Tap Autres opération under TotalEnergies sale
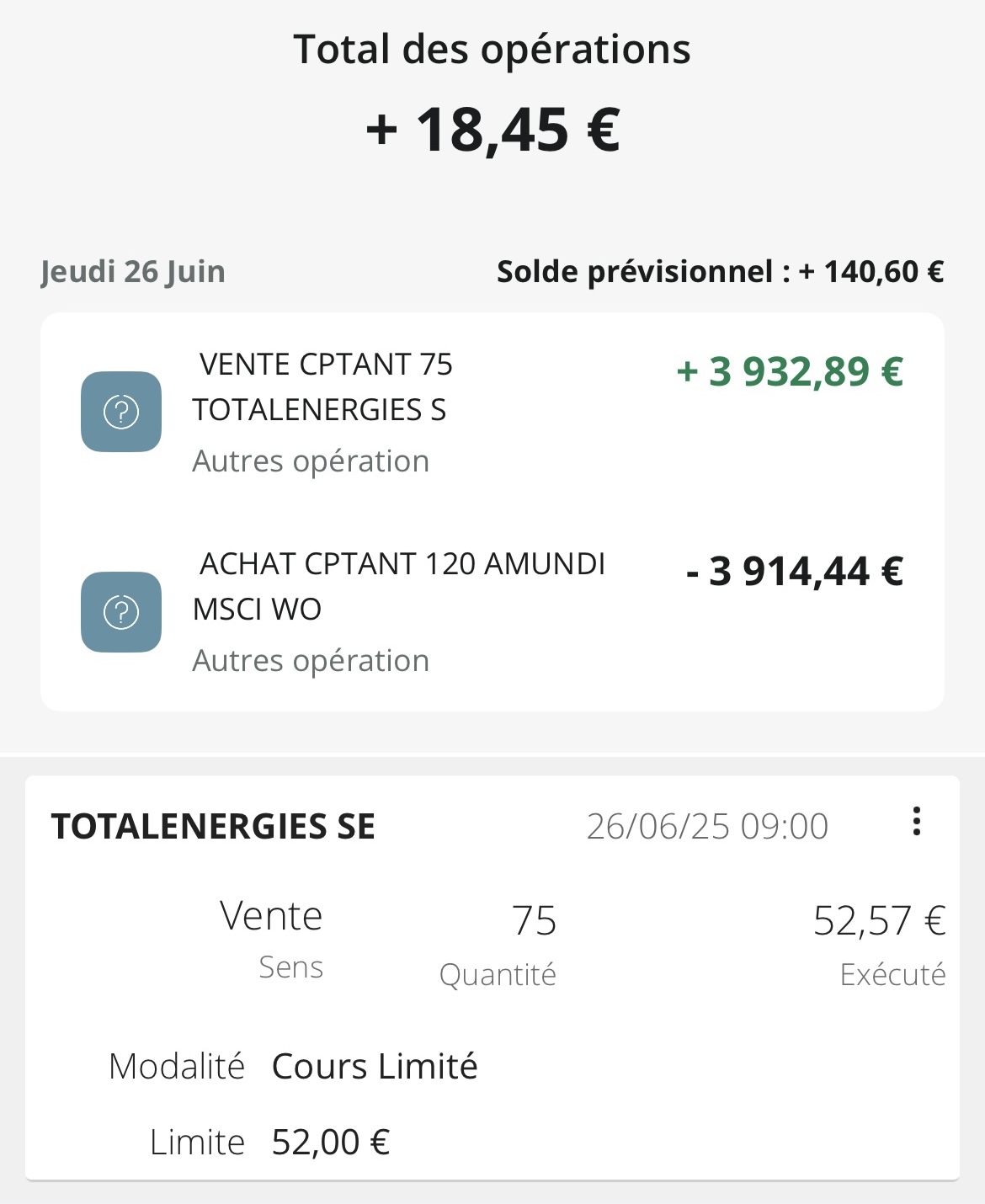 click(x=311, y=461)
